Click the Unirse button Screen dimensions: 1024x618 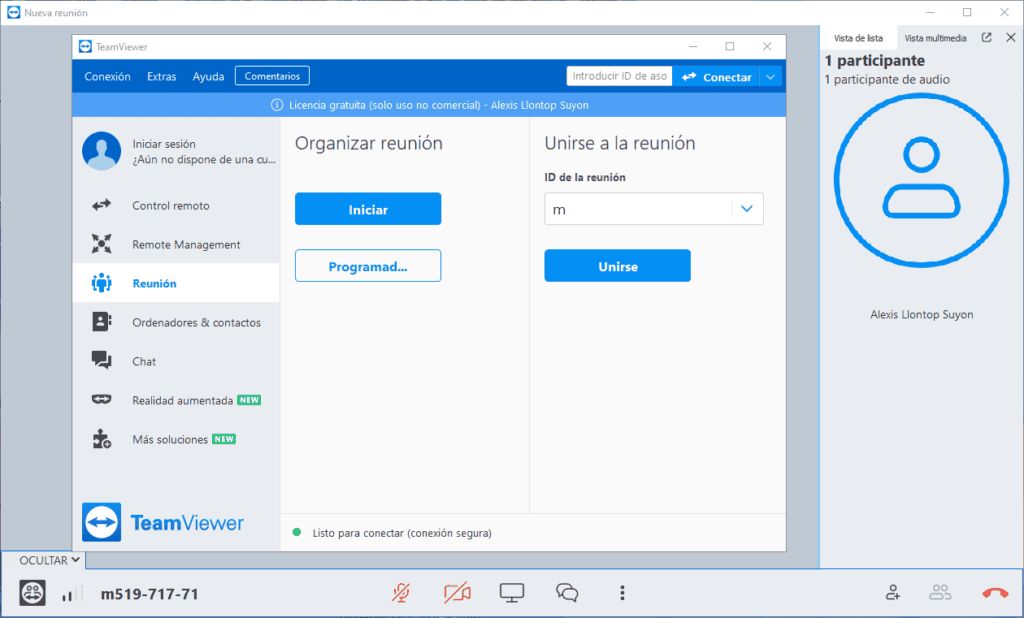[617, 267]
